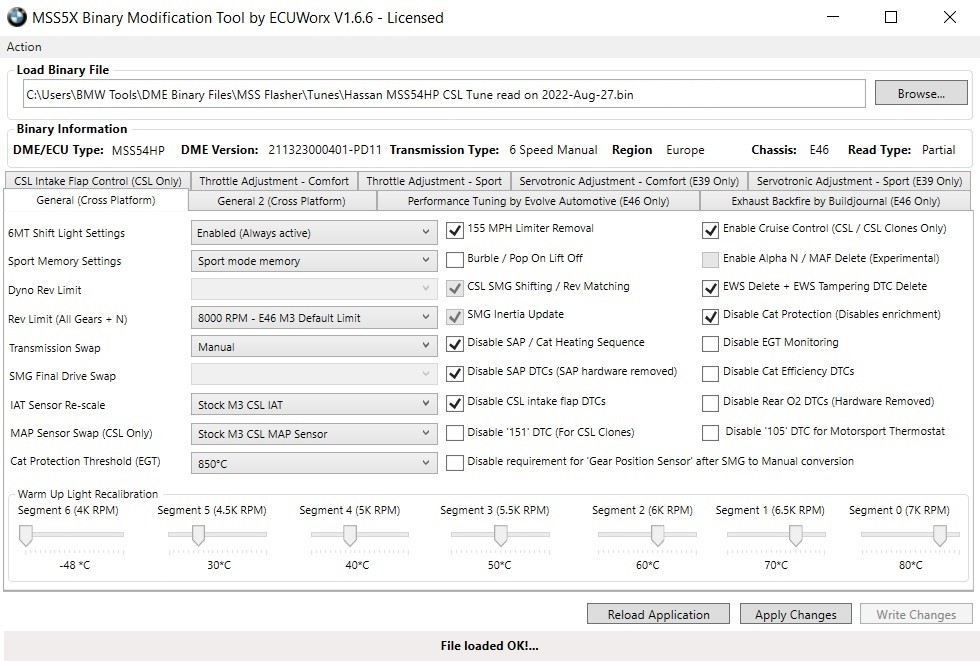The width and height of the screenshot is (980, 661).
Task: Close the MSS5X tool window
Action: point(949,17)
